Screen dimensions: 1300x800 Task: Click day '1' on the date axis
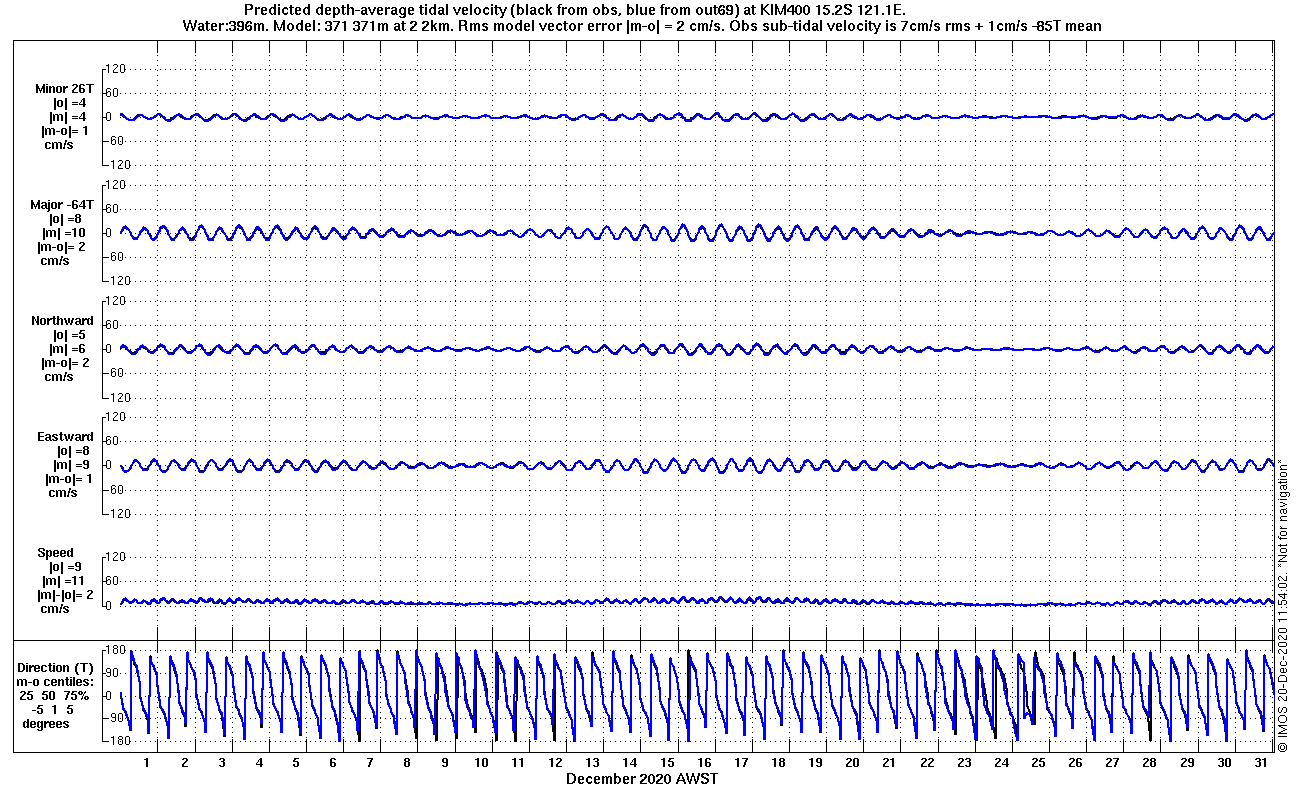[x=147, y=763]
